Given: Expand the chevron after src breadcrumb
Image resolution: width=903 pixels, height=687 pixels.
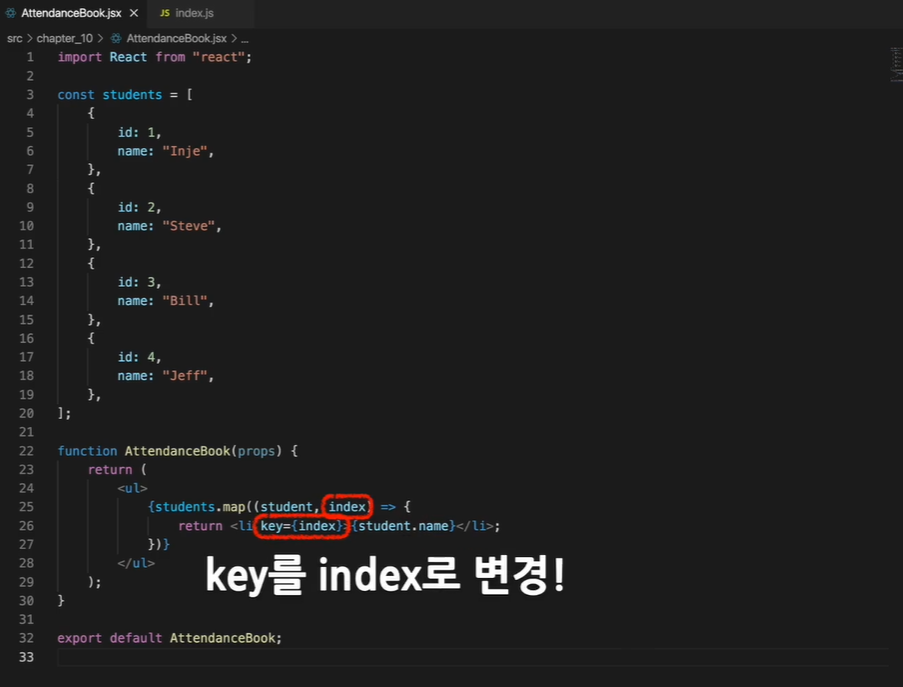Looking at the screenshot, I should (x=29, y=39).
